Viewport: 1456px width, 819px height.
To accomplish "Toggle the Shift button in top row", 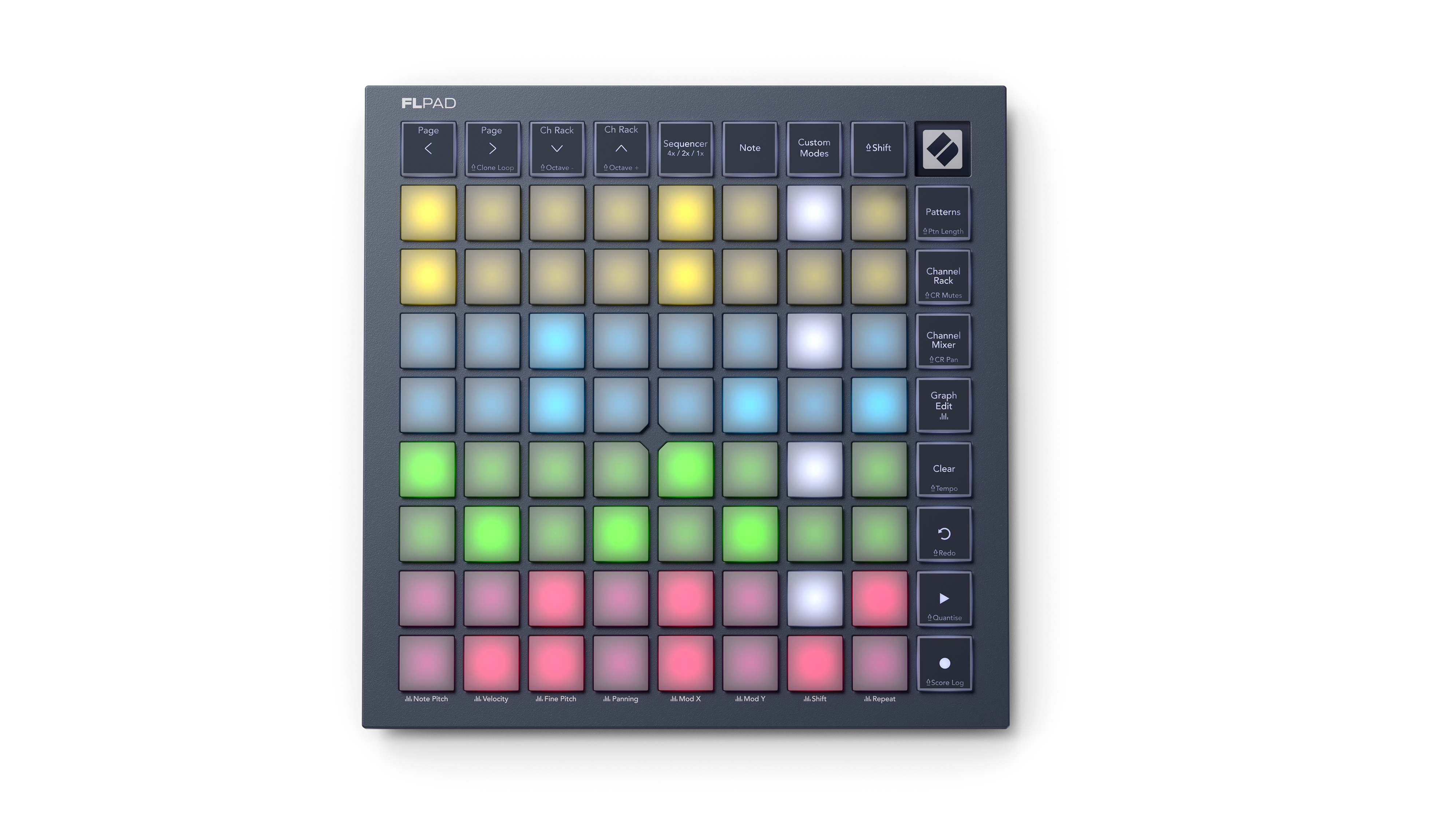I will pyautogui.click(x=878, y=149).
